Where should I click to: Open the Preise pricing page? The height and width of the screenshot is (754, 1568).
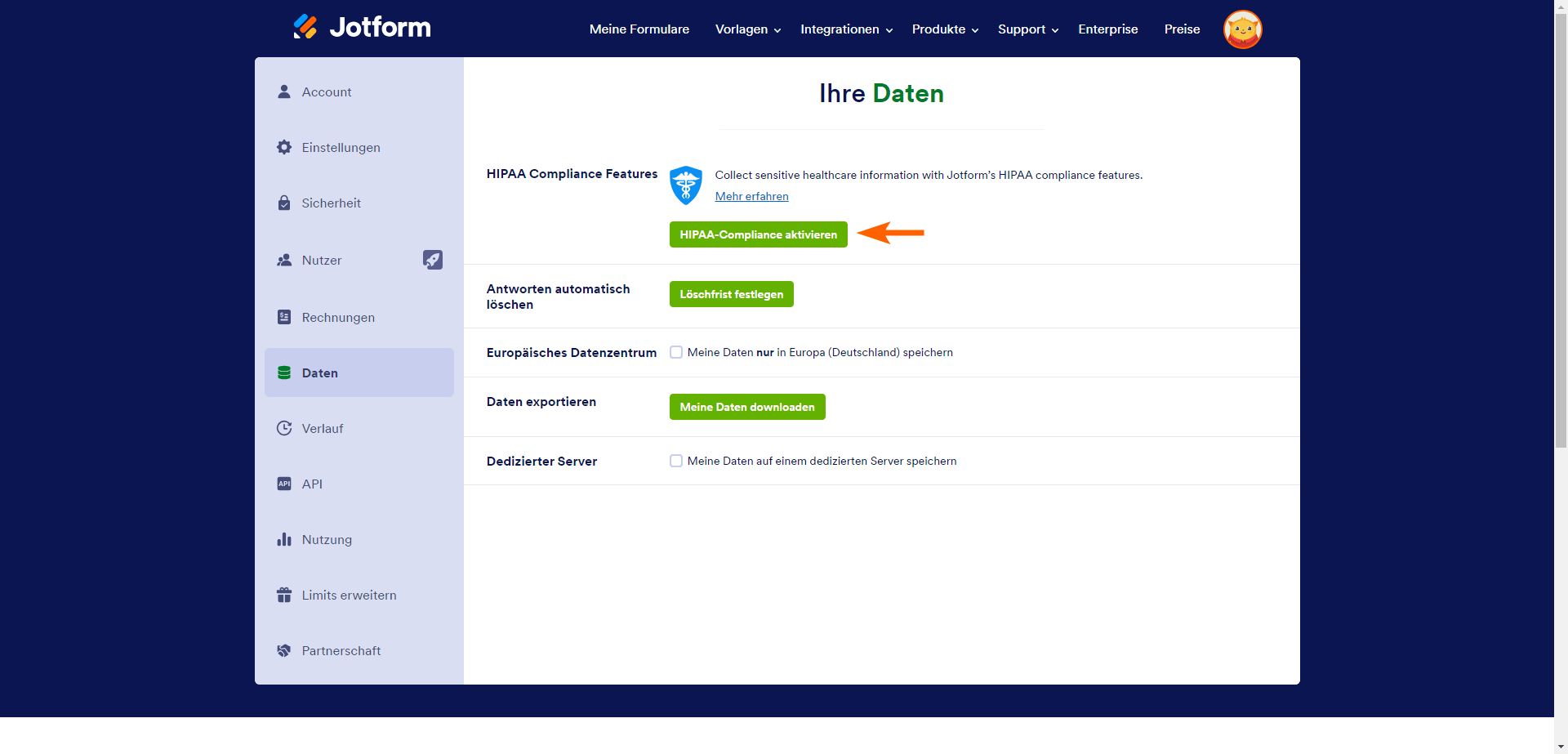[x=1182, y=29]
